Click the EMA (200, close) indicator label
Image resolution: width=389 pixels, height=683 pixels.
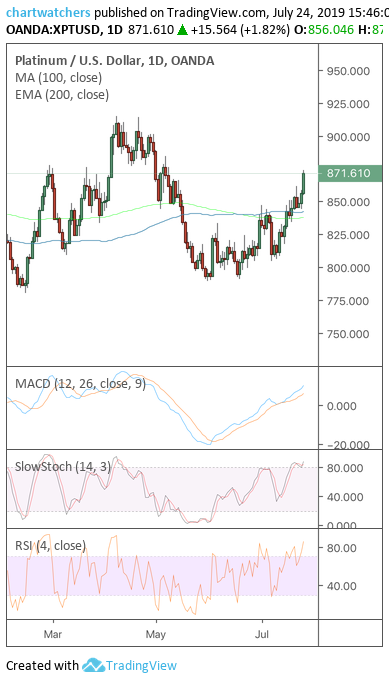click(62, 95)
